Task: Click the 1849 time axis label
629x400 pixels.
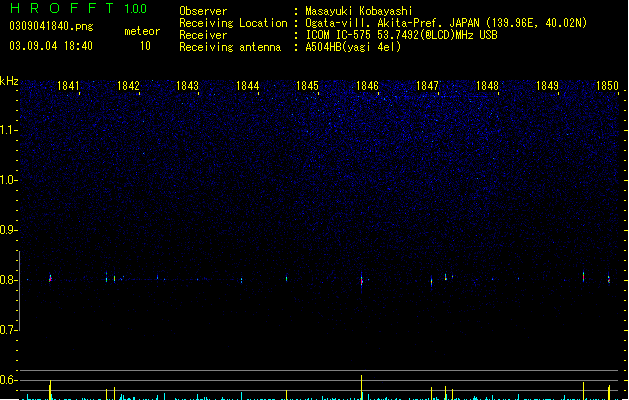Action: click(547, 86)
